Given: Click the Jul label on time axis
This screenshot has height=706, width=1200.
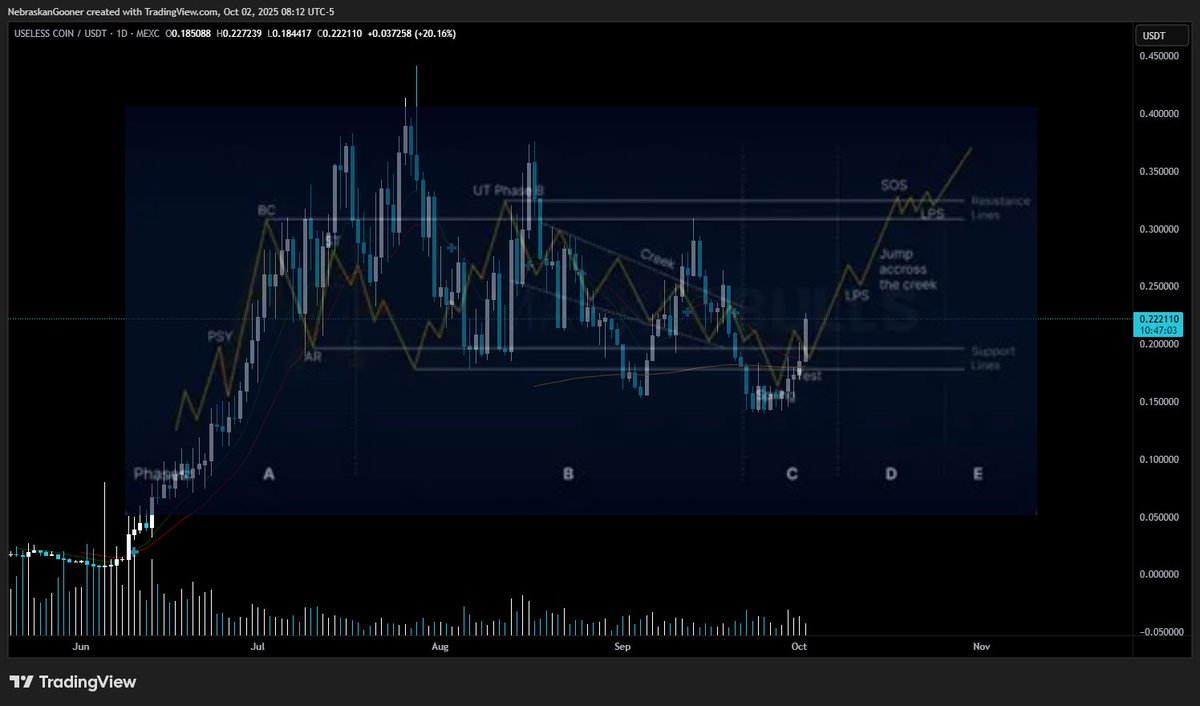Looking at the screenshot, I should 258,647.
